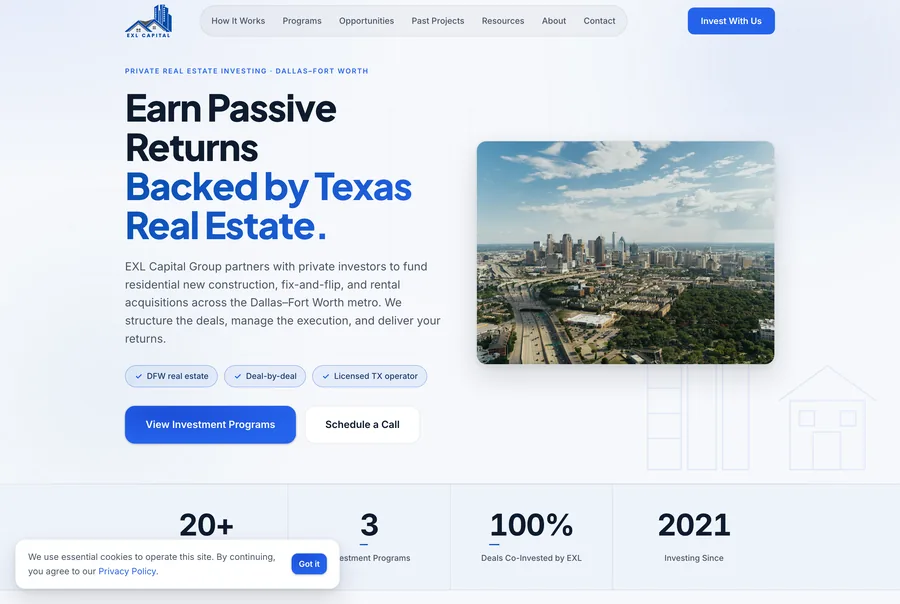Image resolution: width=900 pixels, height=604 pixels.
Task: Click View Investment Programs button
Action: [x=210, y=425]
